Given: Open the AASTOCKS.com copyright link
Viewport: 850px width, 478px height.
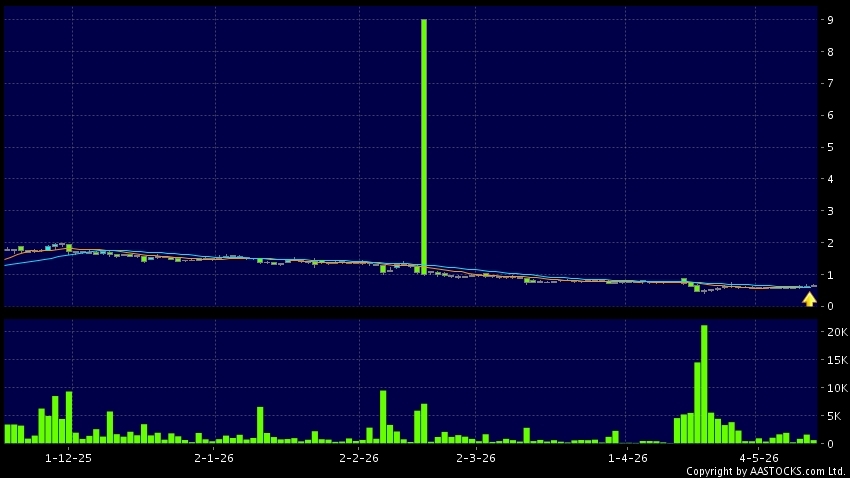Looking at the screenshot, I should 765,471.
